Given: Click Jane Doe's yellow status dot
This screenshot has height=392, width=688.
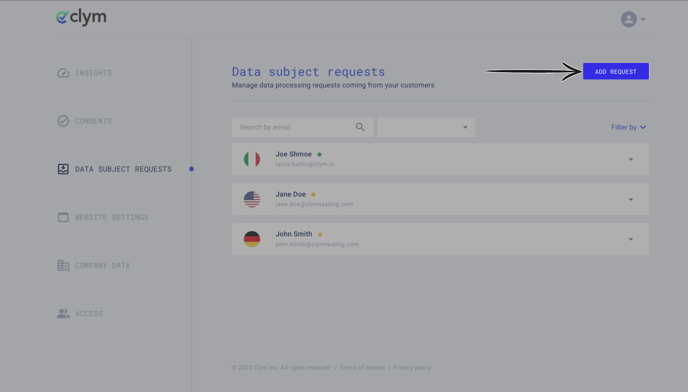Looking at the screenshot, I should click(x=313, y=194).
